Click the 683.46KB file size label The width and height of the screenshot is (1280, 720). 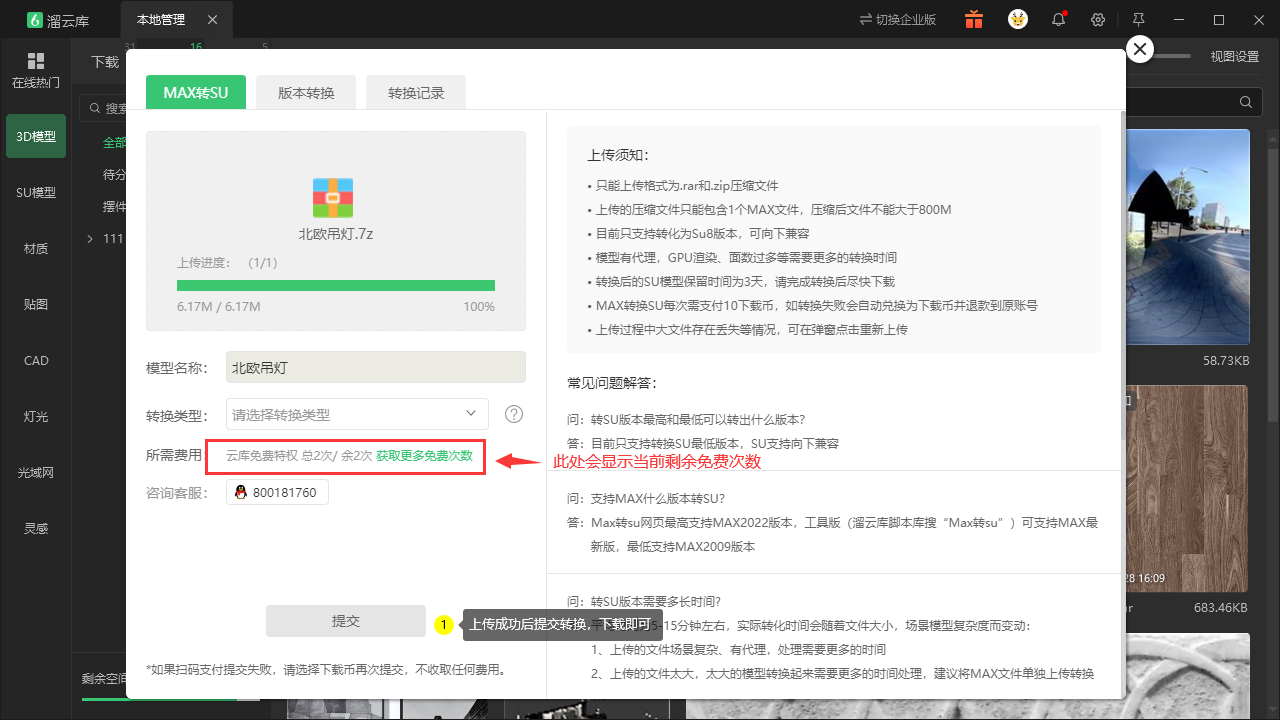tap(1221, 607)
